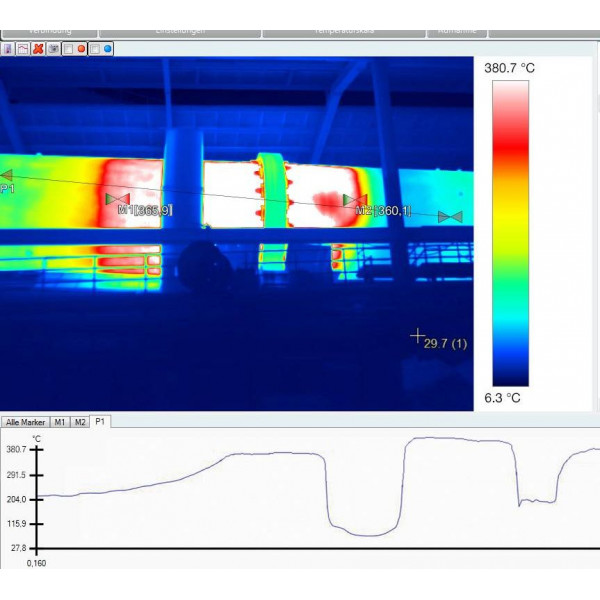Select the crosshair marker reading 29.7
The width and height of the screenshot is (600, 600).
(x=418, y=337)
